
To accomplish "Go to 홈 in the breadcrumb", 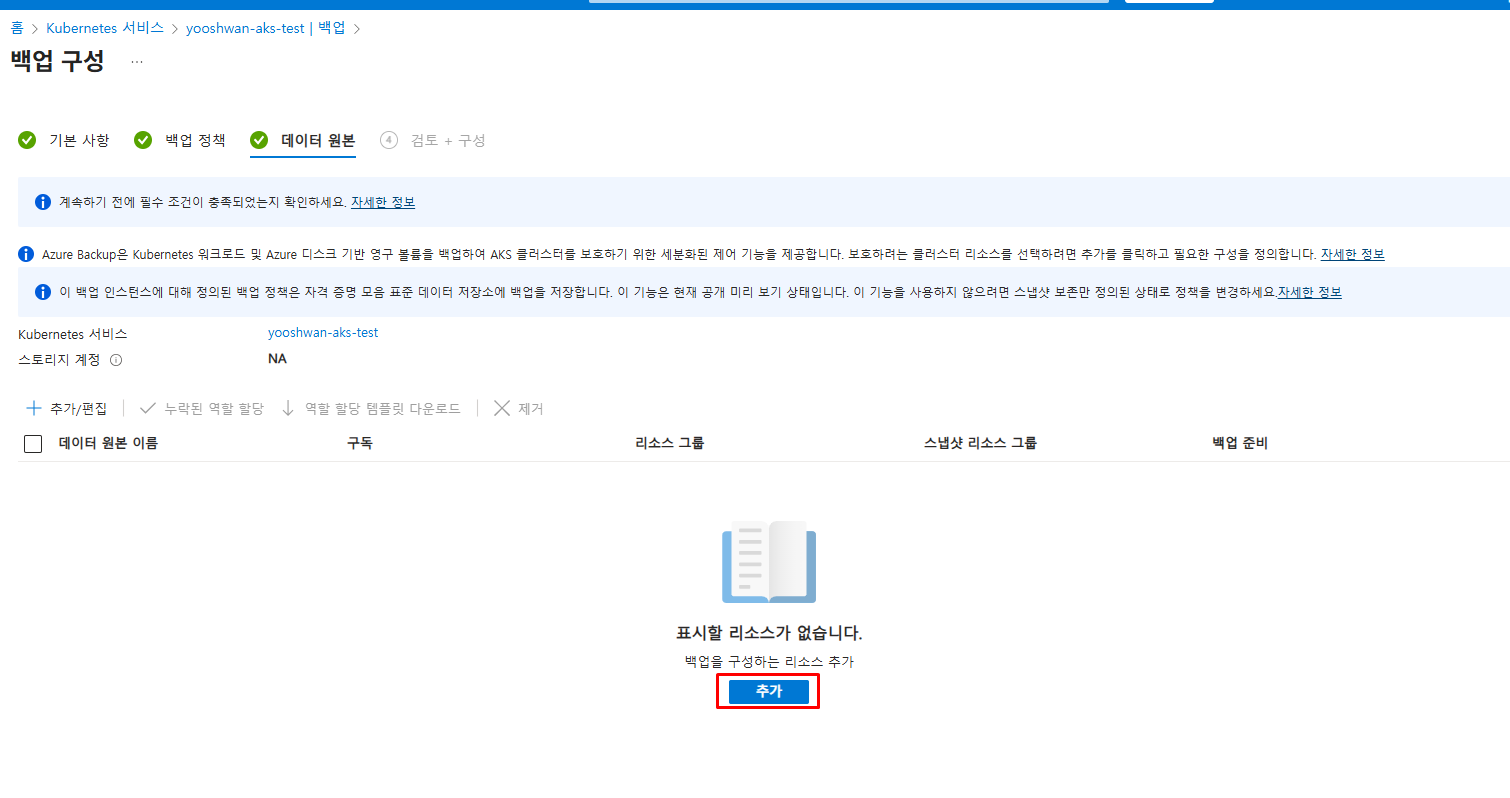I will coord(17,28).
